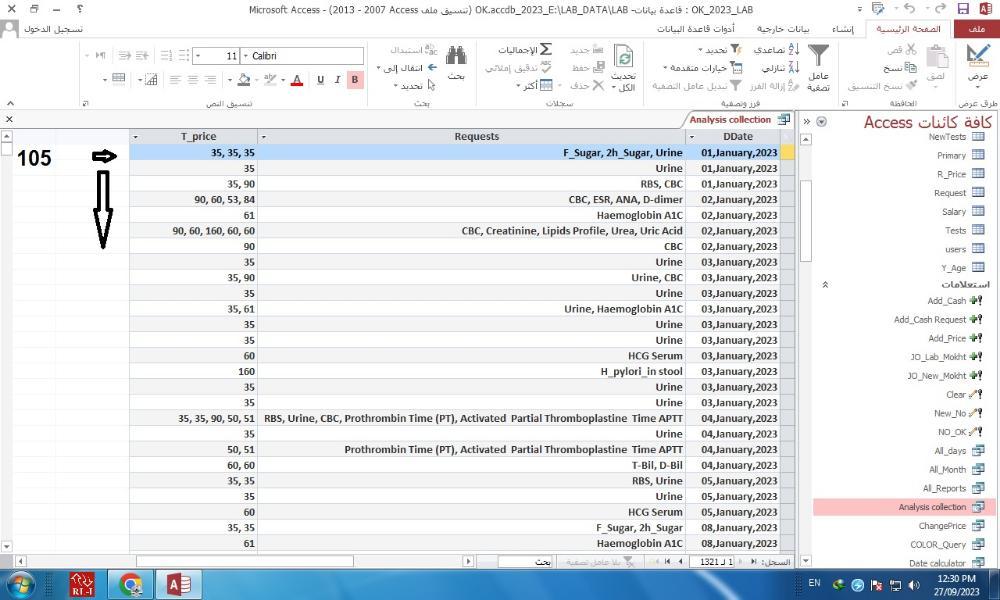Click the RT-I app on taskbar
1000x600 pixels.
pyautogui.click(x=82, y=585)
